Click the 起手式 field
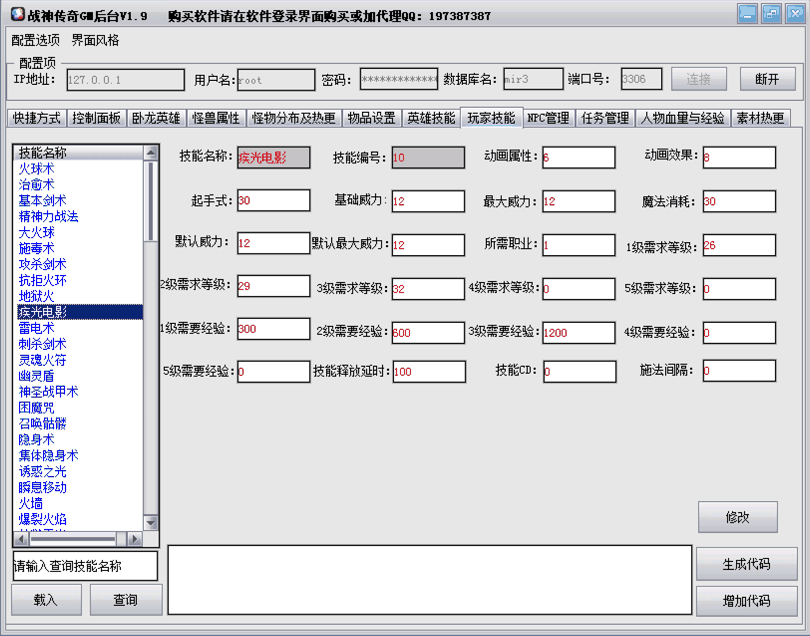 273,200
